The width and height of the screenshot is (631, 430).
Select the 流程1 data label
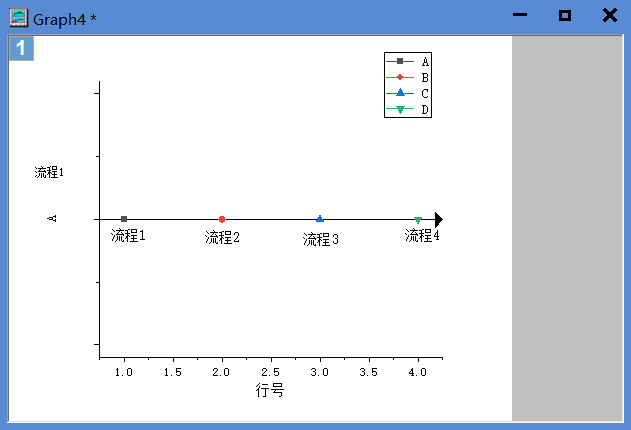[x=128, y=236]
